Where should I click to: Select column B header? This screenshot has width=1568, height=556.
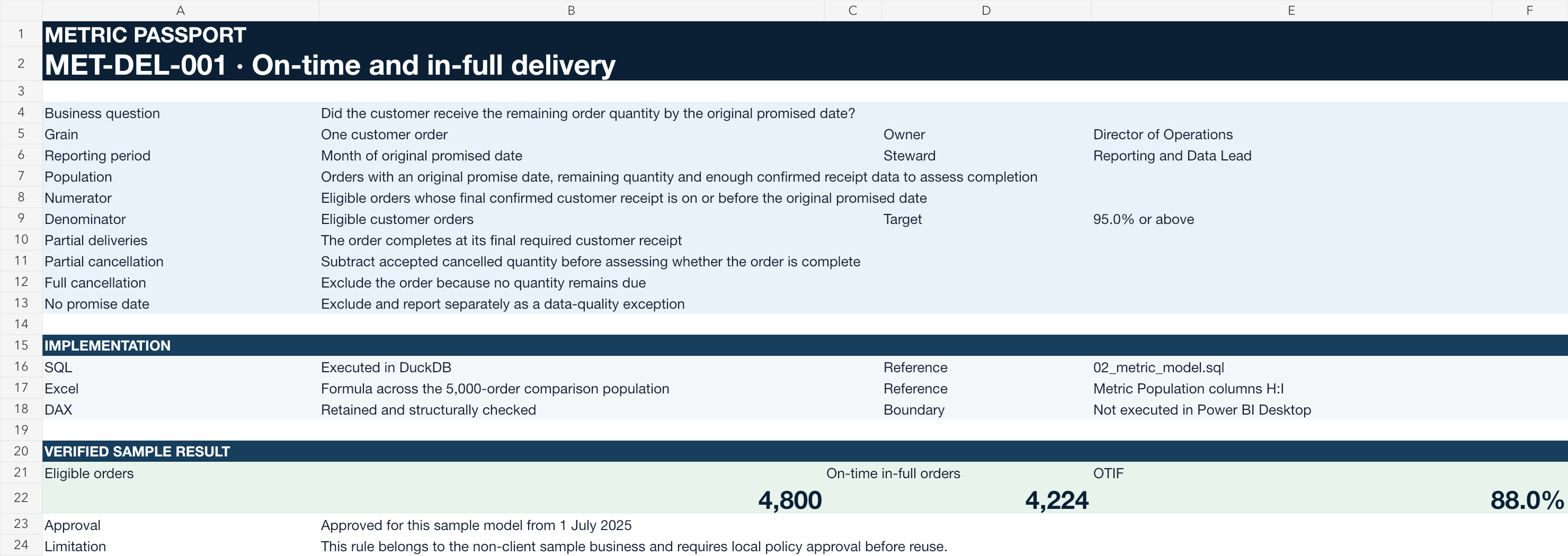571,11
